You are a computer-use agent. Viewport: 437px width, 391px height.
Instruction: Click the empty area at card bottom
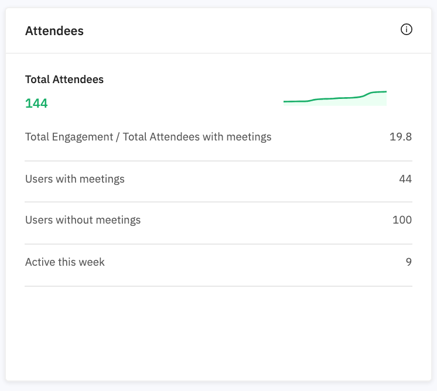click(218, 333)
